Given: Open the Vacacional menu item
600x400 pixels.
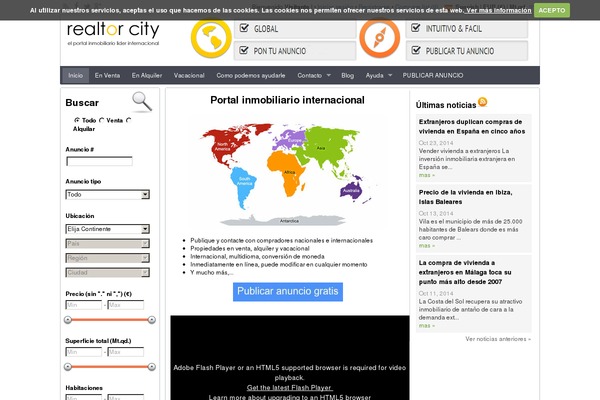Looking at the screenshot, I should (189, 75).
